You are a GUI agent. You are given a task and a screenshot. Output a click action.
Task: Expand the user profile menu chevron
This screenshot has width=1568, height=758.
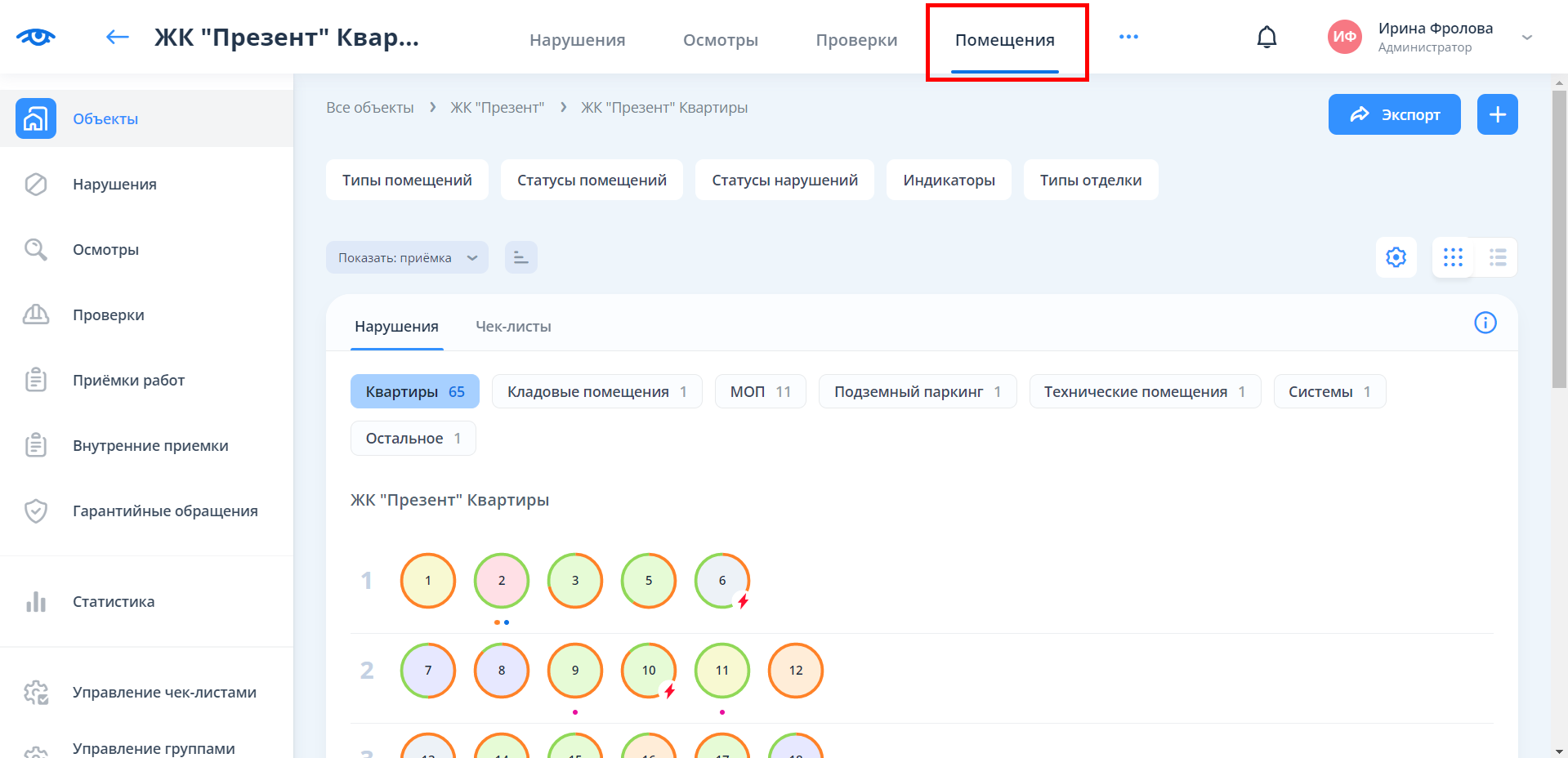tap(1526, 38)
